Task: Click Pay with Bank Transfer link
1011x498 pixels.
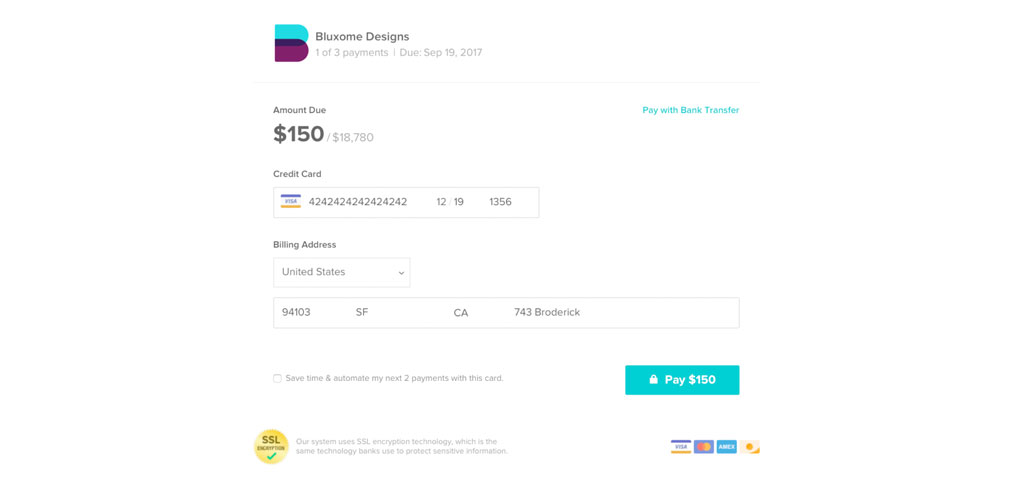Action: tap(691, 110)
